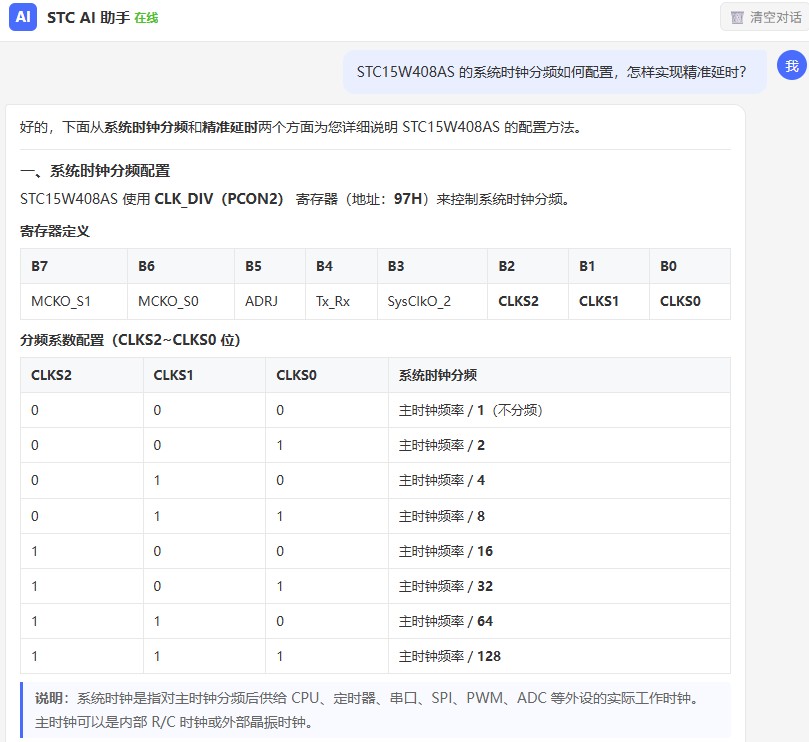Click the CLK_DIV (PCON2) register name text
Image resolution: width=809 pixels, height=742 pixels.
click(x=219, y=199)
